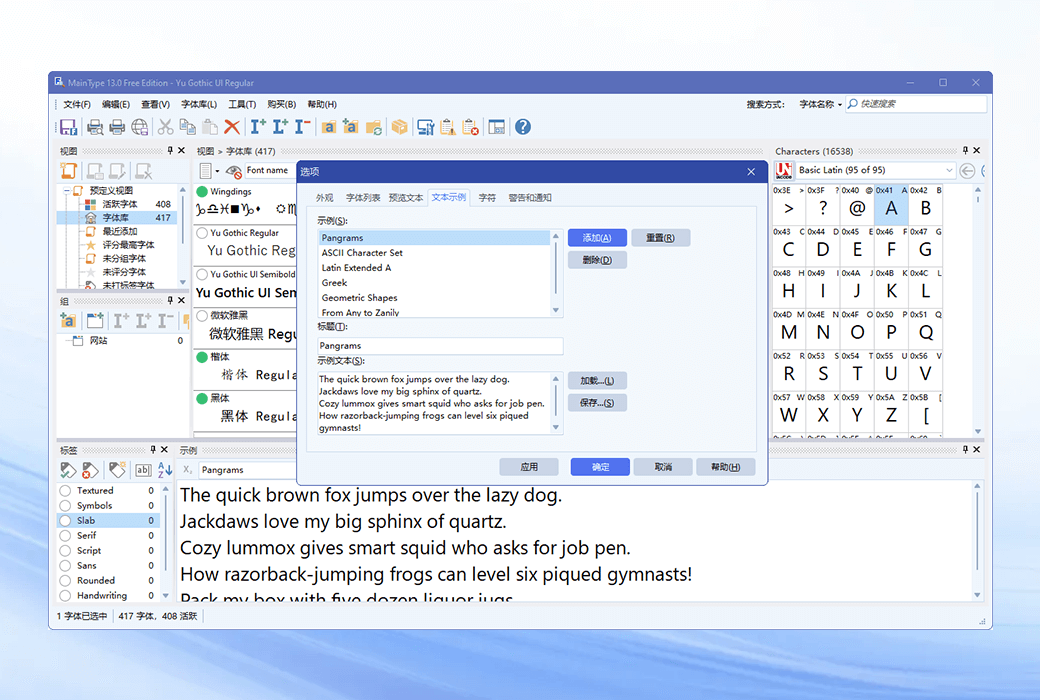Click the refresh folder icon in toolbar
Screen dimensions: 1040x700
373,127
